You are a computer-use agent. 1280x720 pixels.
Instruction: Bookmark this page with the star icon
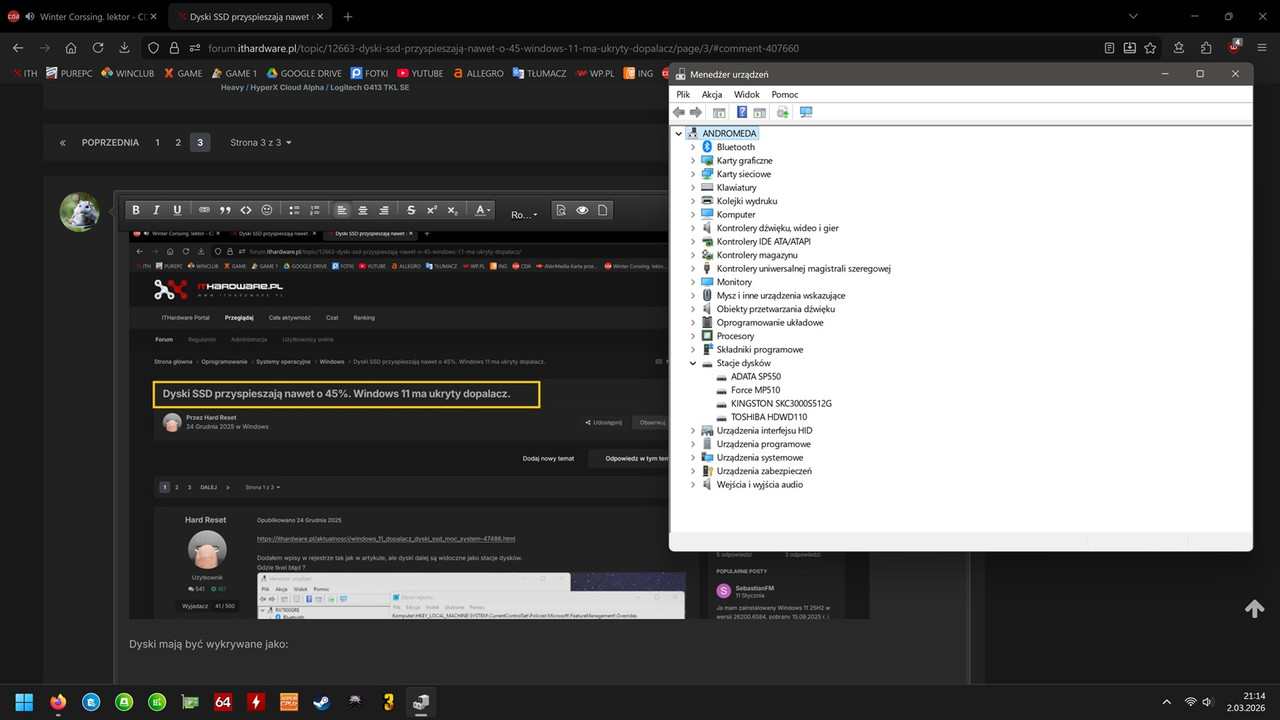tap(1151, 48)
